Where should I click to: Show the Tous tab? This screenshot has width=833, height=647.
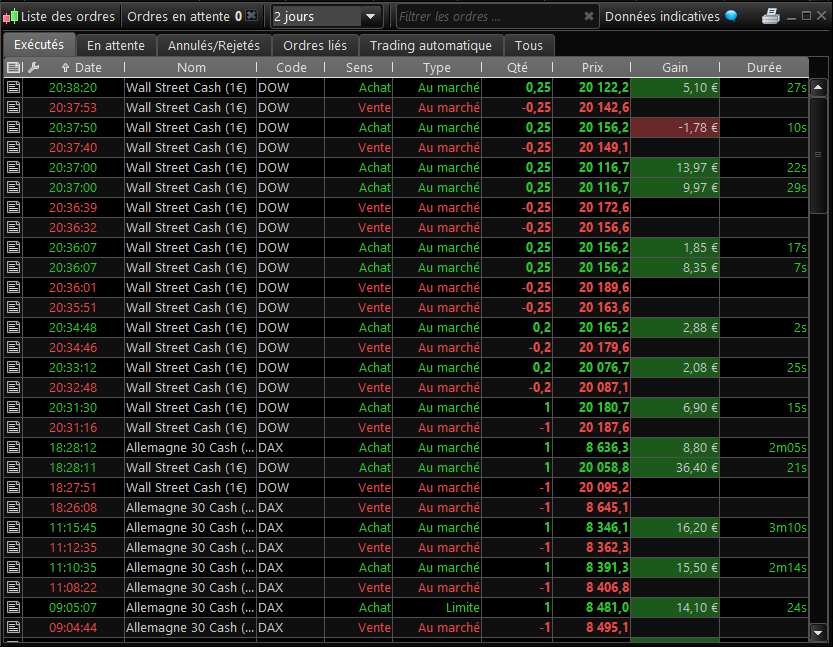529,46
